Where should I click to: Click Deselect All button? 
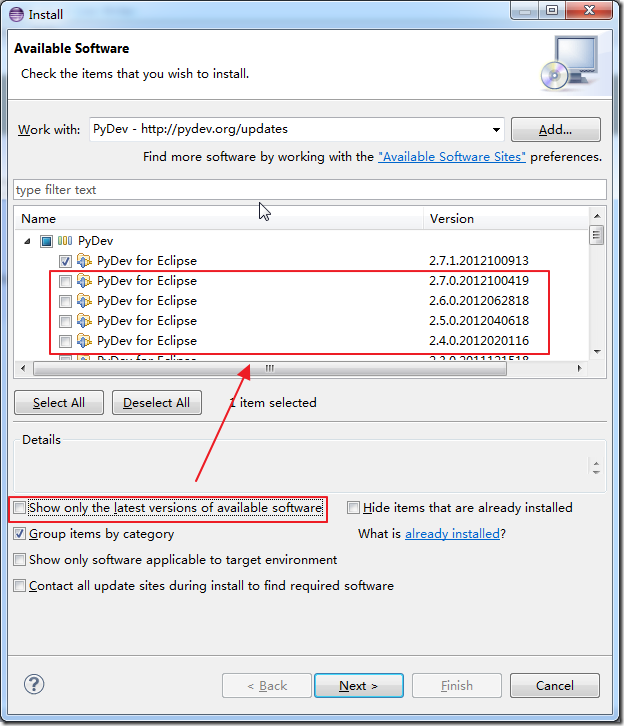tap(156, 402)
